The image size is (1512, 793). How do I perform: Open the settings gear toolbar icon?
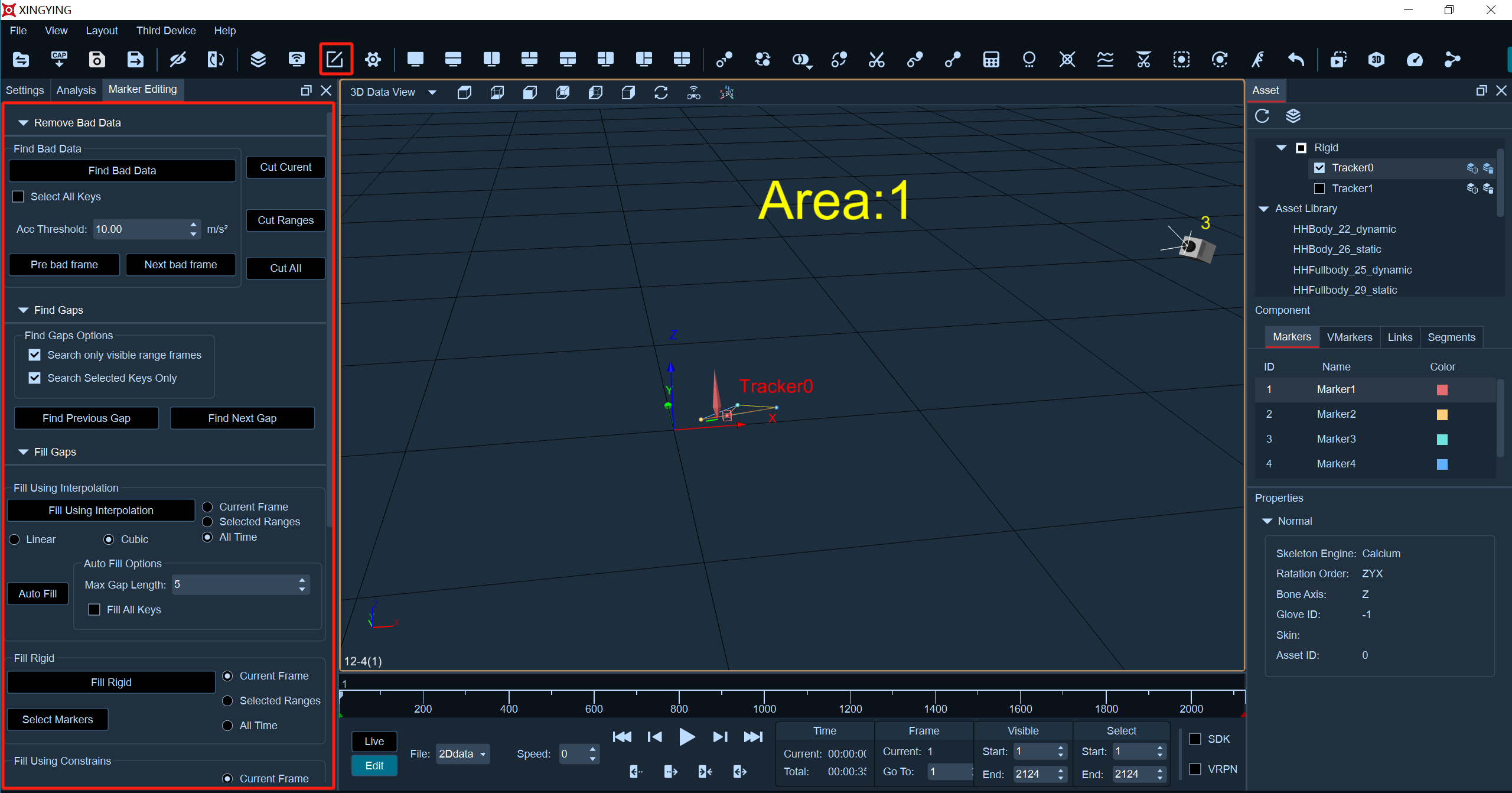click(x=373, y=59)
